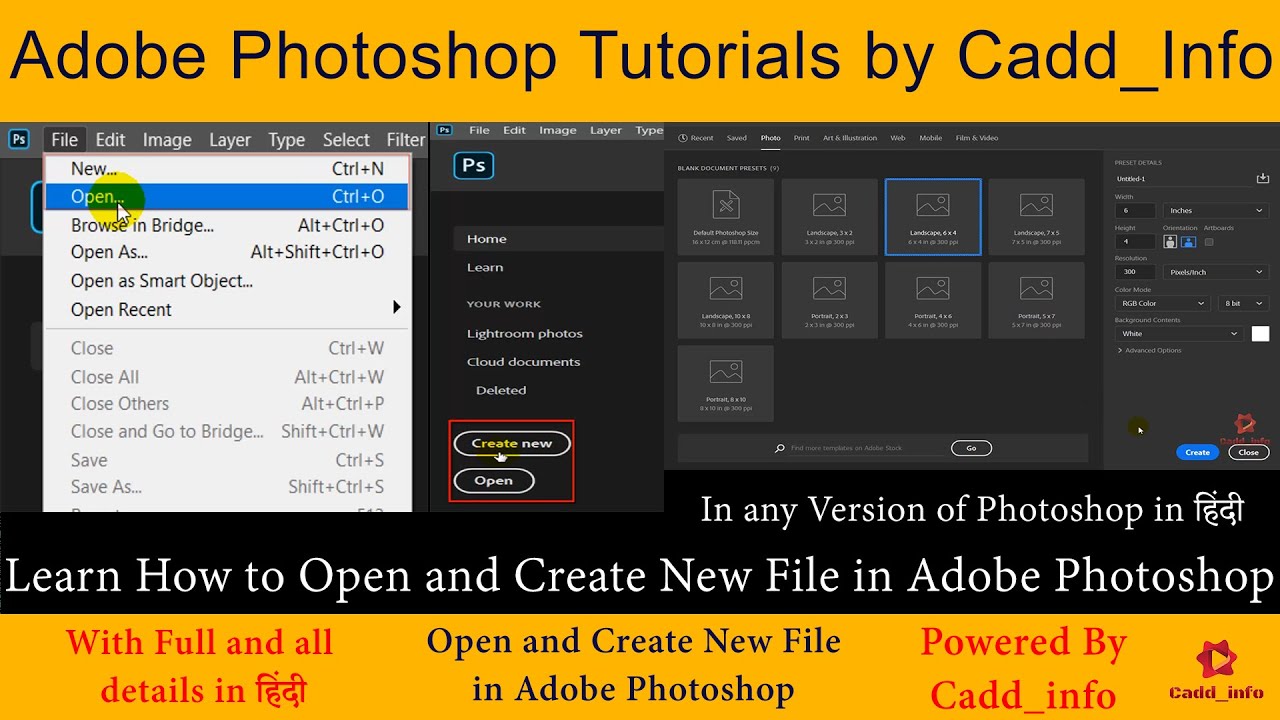
Task: Switch to the Photo tab
Action: pos(771,138)
